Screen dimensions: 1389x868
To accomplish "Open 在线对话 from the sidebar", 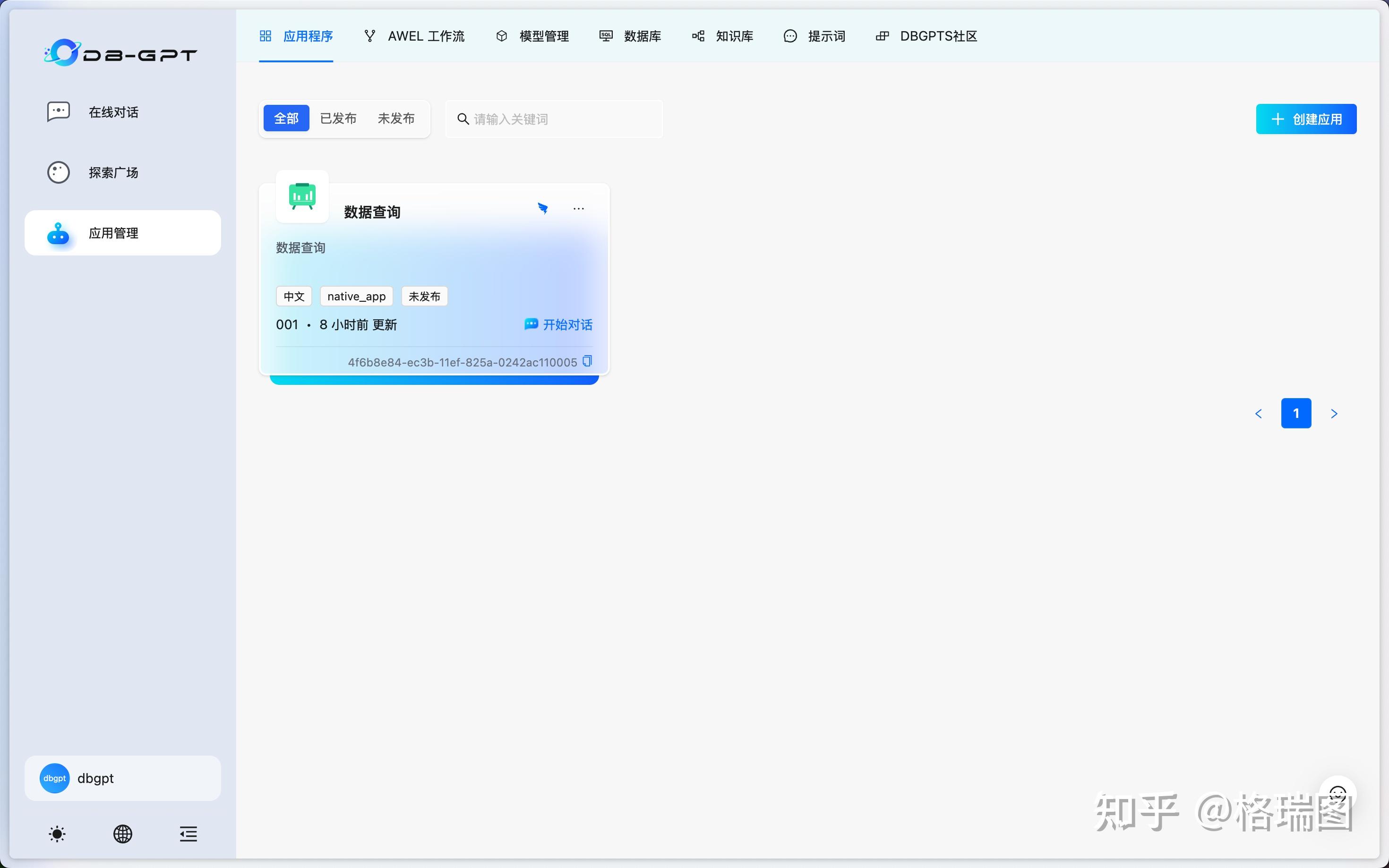I will 112,112.
